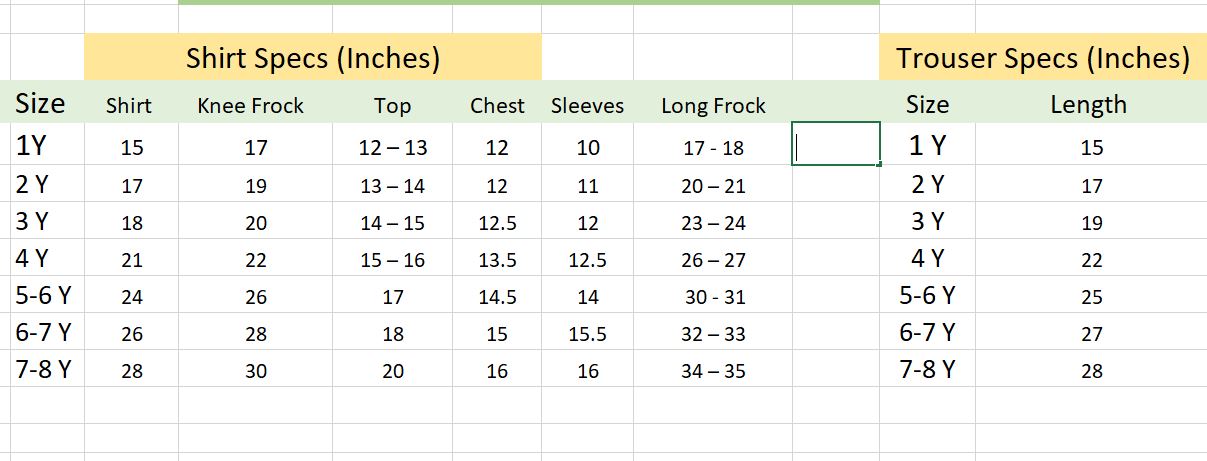Select the Length header in Trouser Specs

coord(1088,104)
